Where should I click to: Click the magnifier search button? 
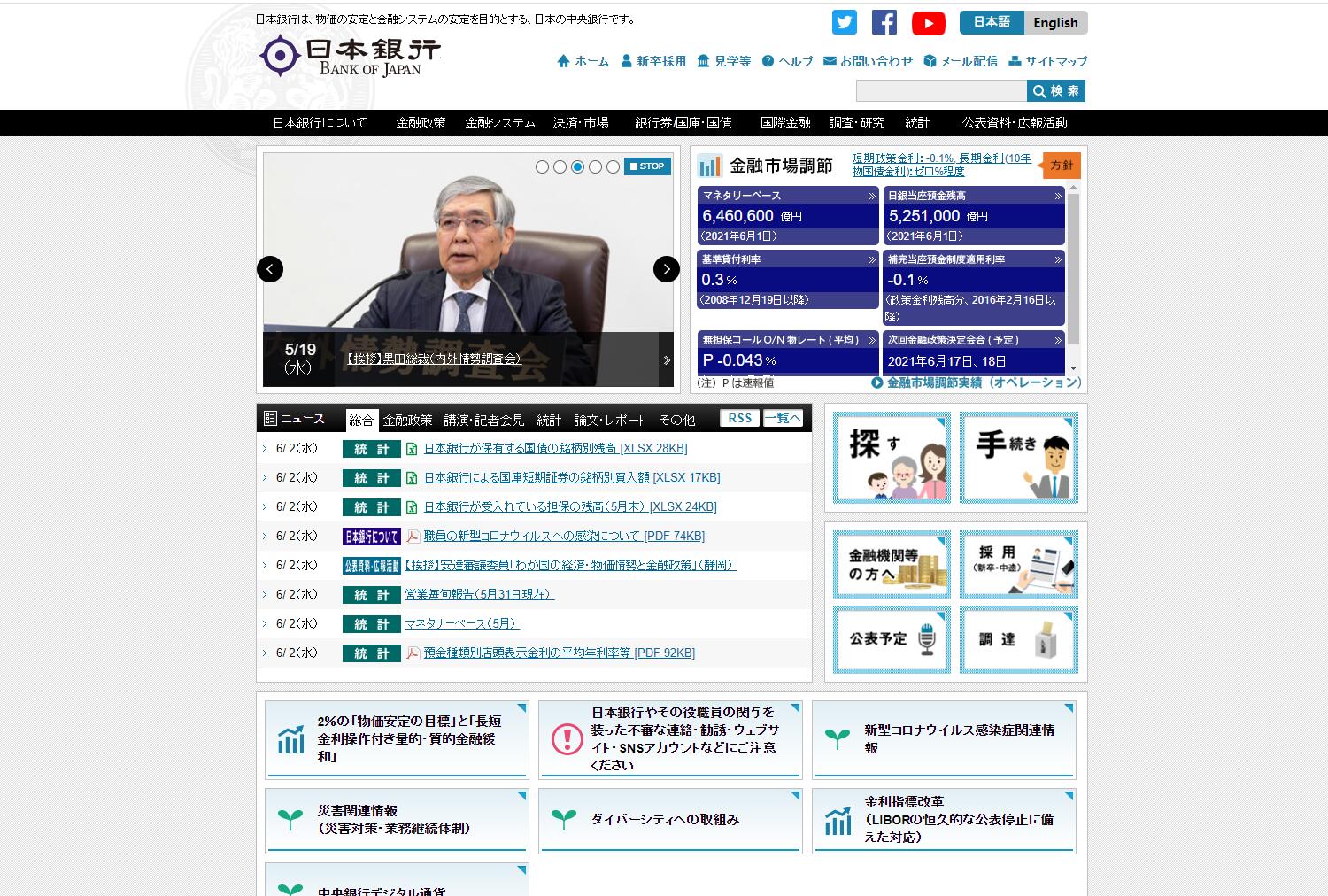[x=1055, y=91]
